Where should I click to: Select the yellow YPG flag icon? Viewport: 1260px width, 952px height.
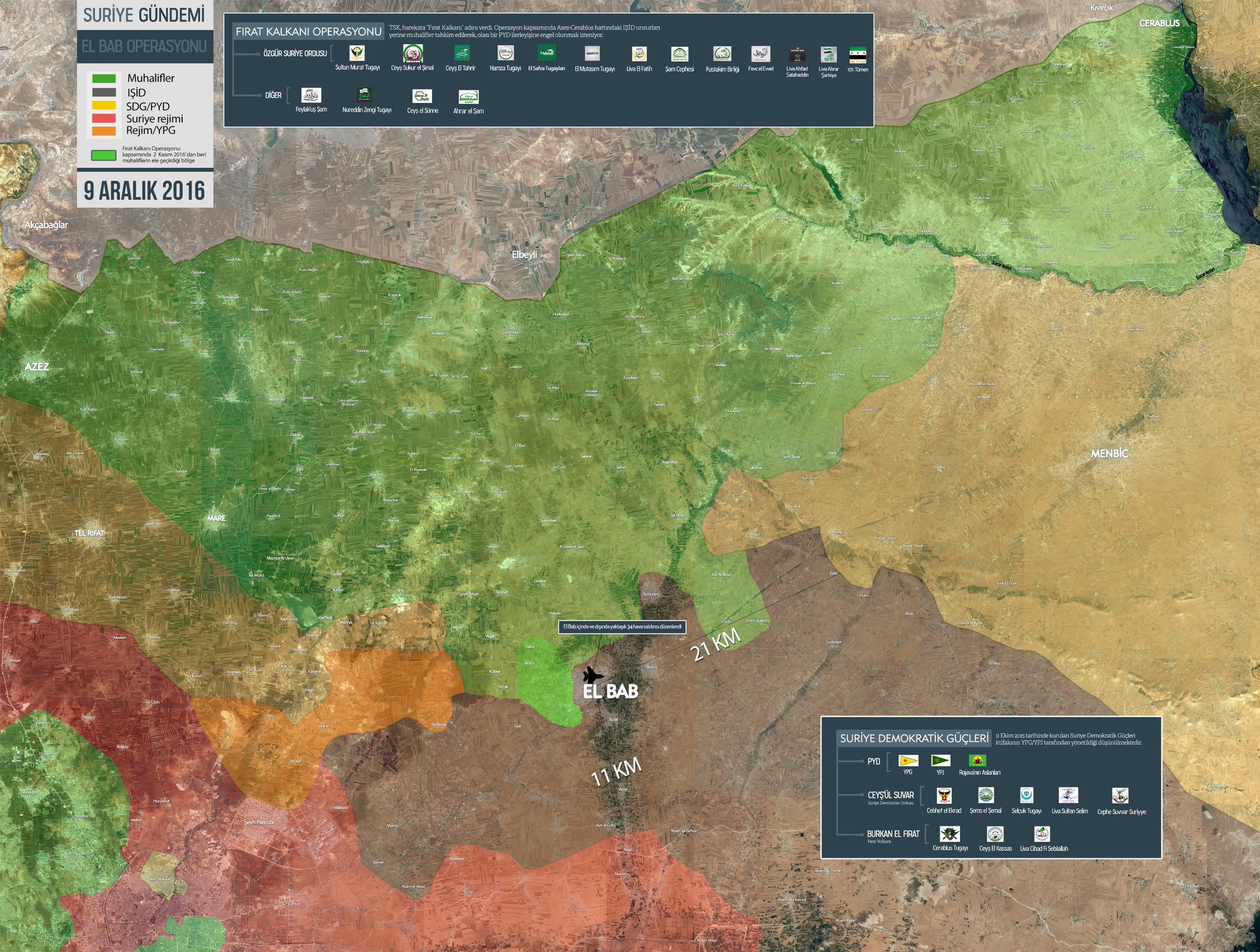point(908,761)
